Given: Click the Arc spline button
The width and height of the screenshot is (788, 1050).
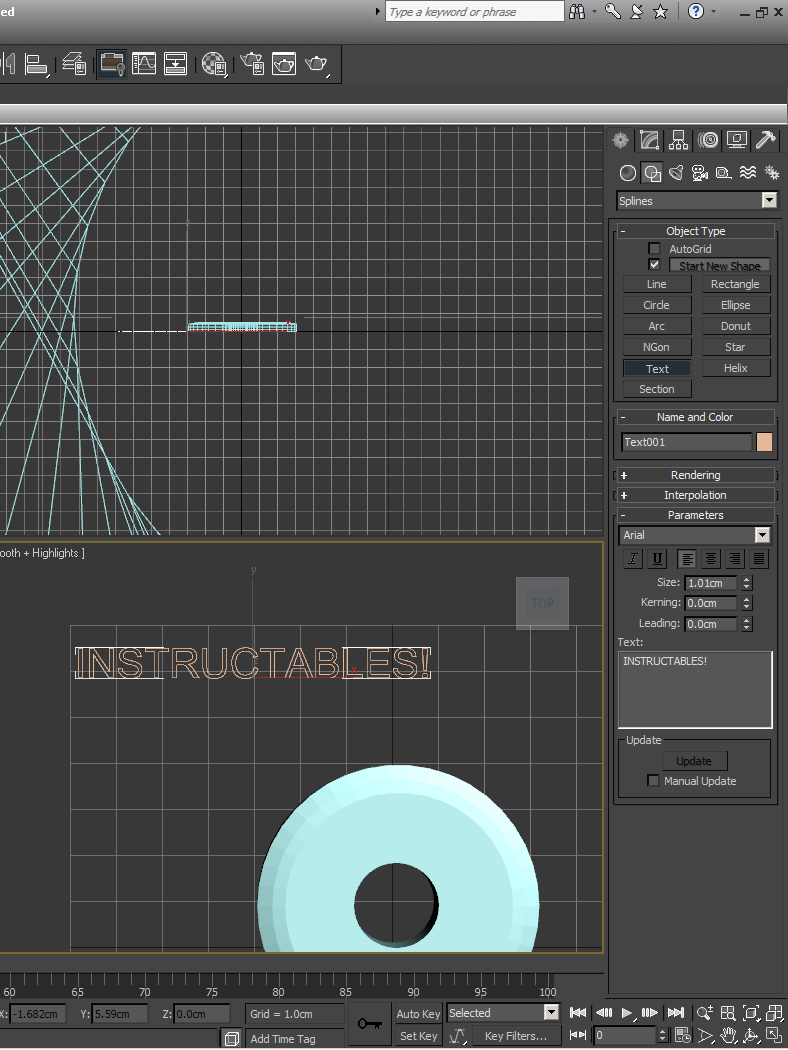Looking at the screenshot, I should click(x=657, y=326).
